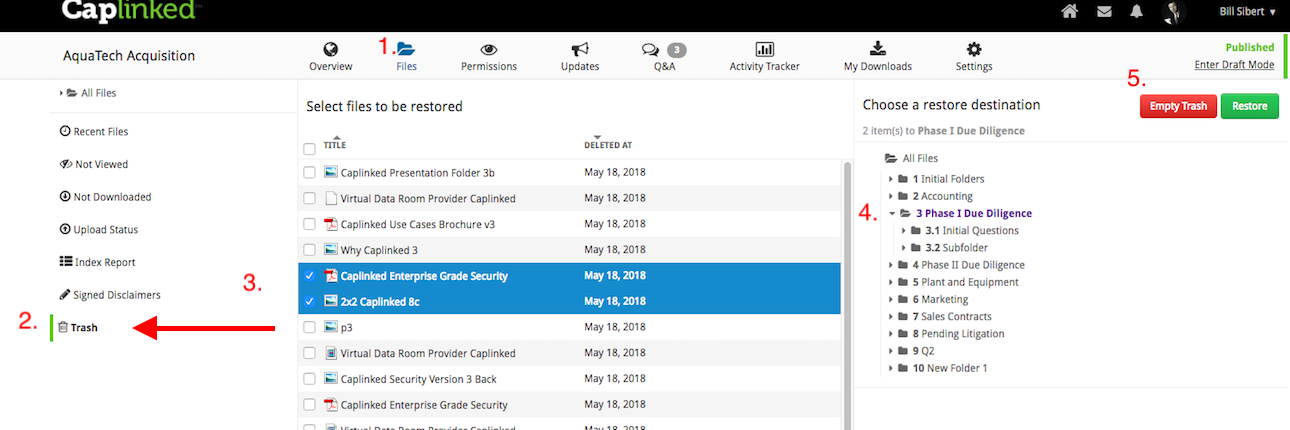Click image icon of Security Version 3 Back

pyautogui.click(x=331, y=379)
